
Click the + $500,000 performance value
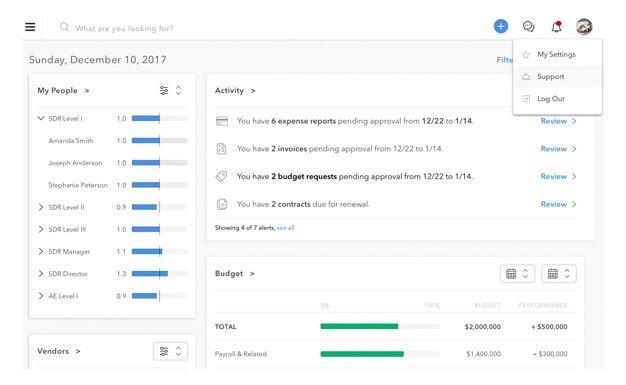pyautogui.click(x=549, y=327)
